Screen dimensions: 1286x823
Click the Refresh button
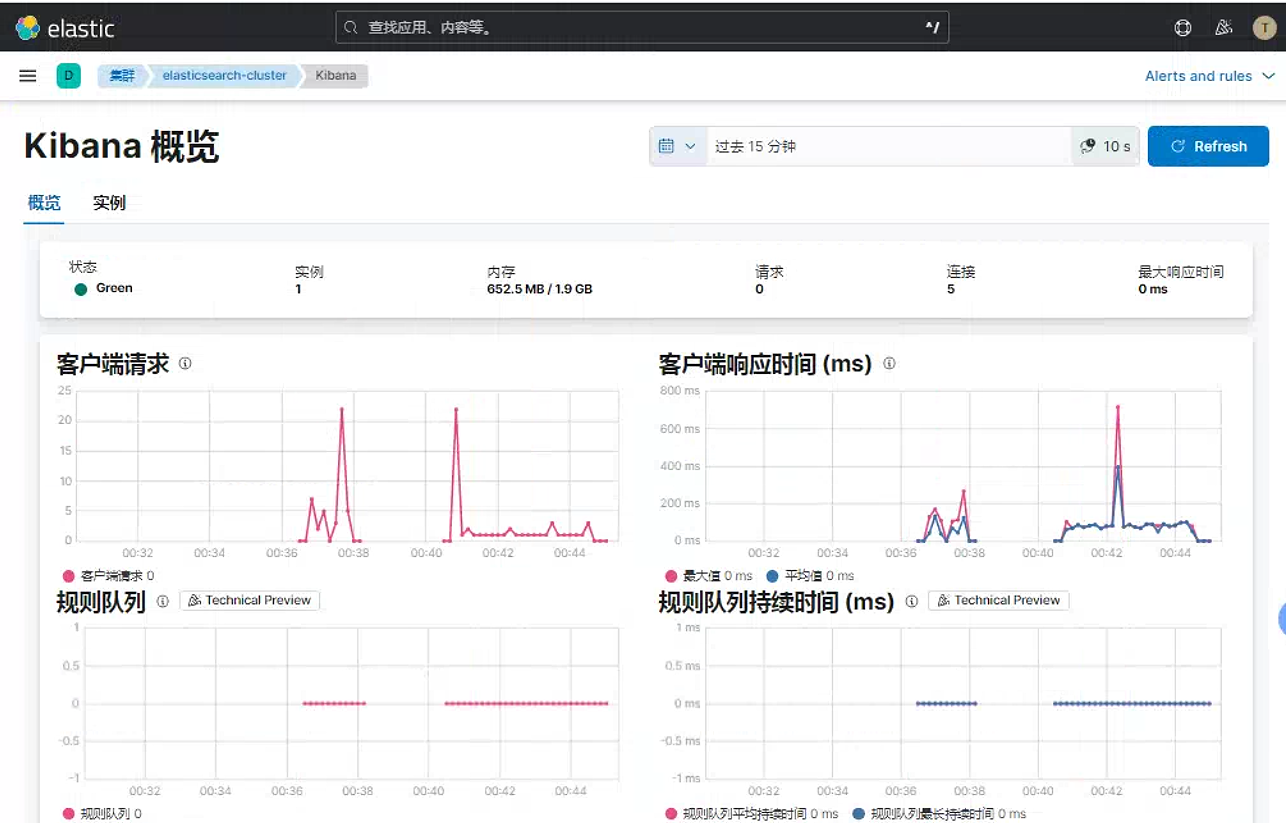(x=1208, y=146)
